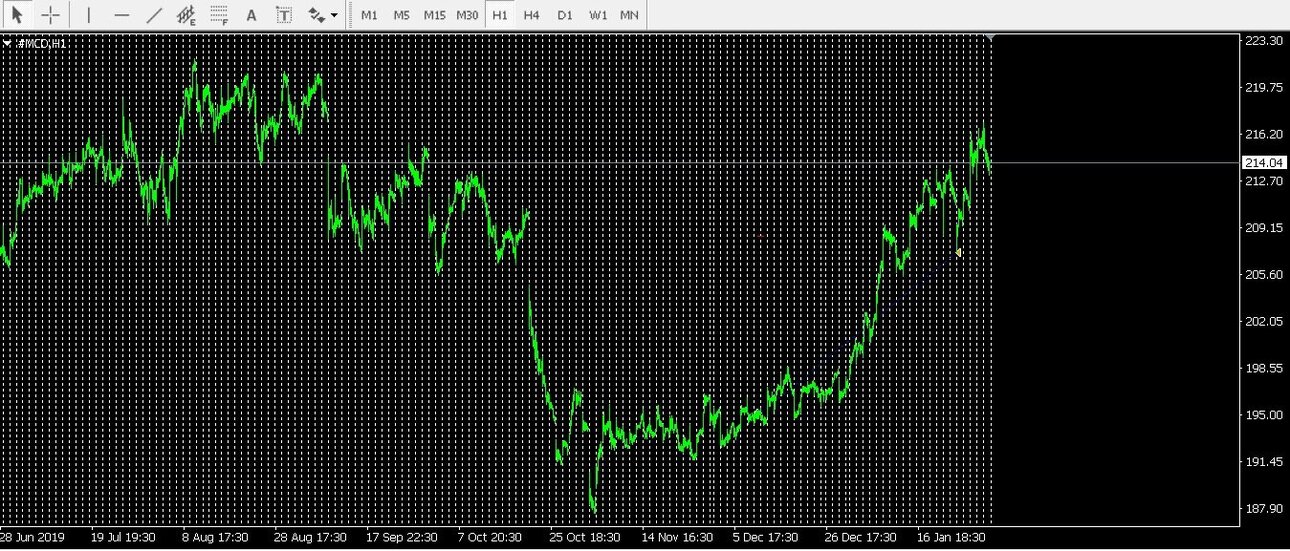Switch chart to M15 timeframe

[x=434, y=15]
